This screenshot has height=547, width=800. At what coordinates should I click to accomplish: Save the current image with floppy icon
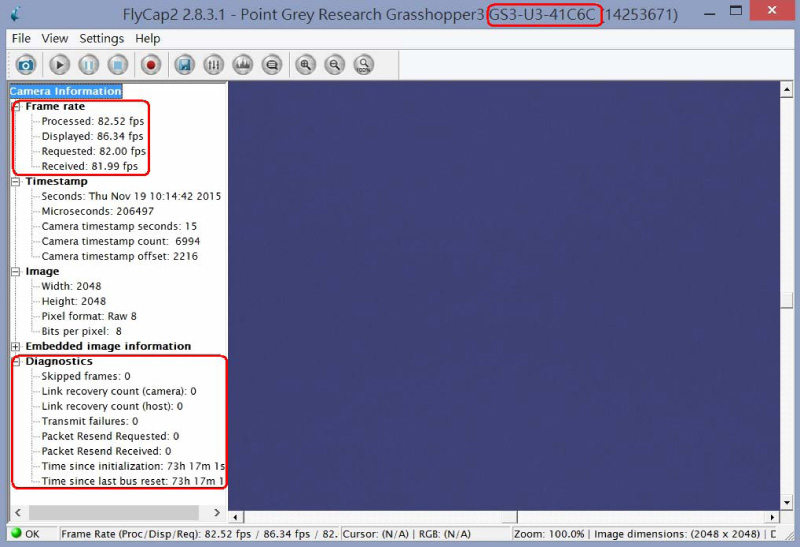tap(184, 65)
